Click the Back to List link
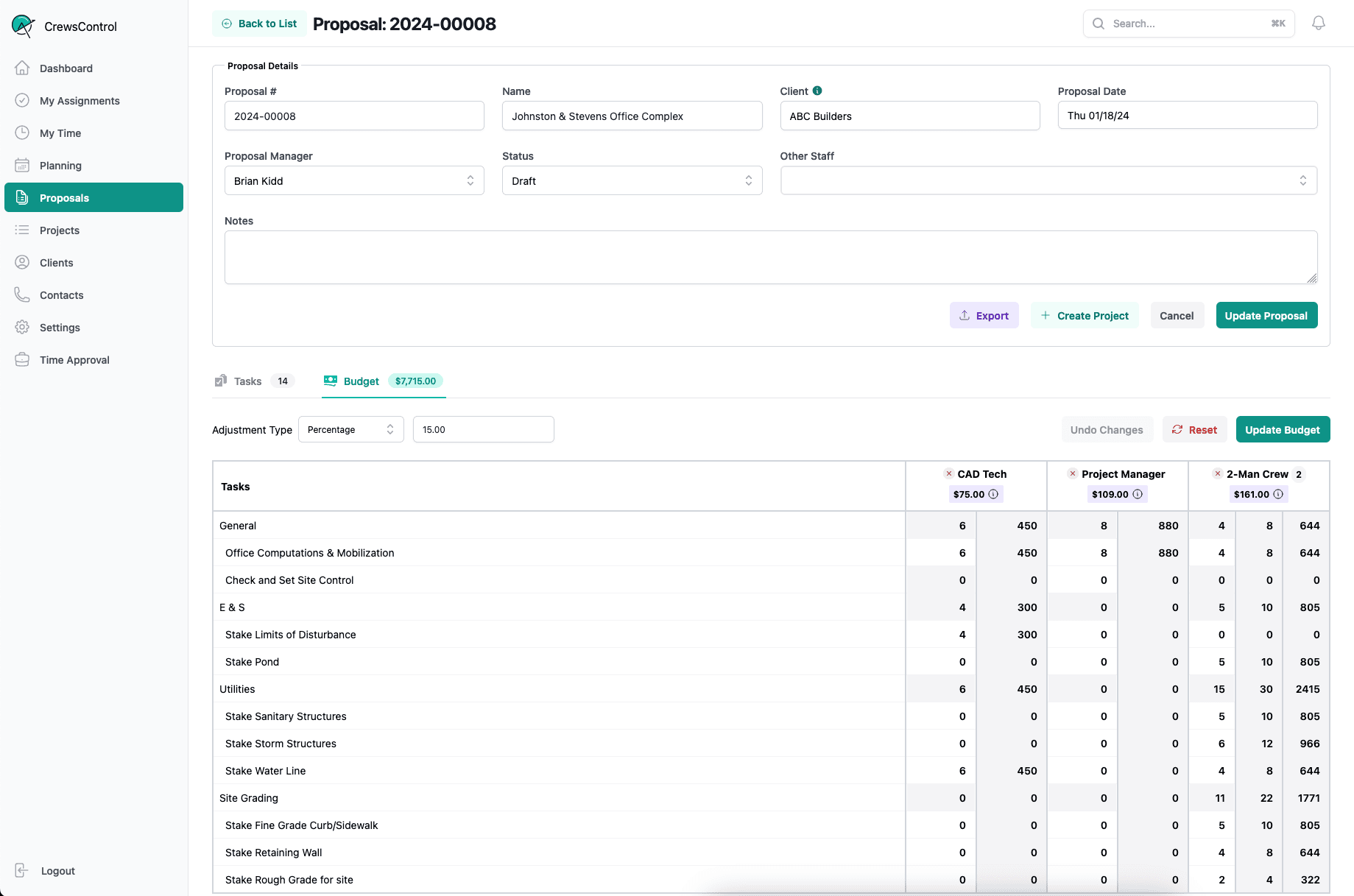This screenshot has width=1354, height=896. 259,24
